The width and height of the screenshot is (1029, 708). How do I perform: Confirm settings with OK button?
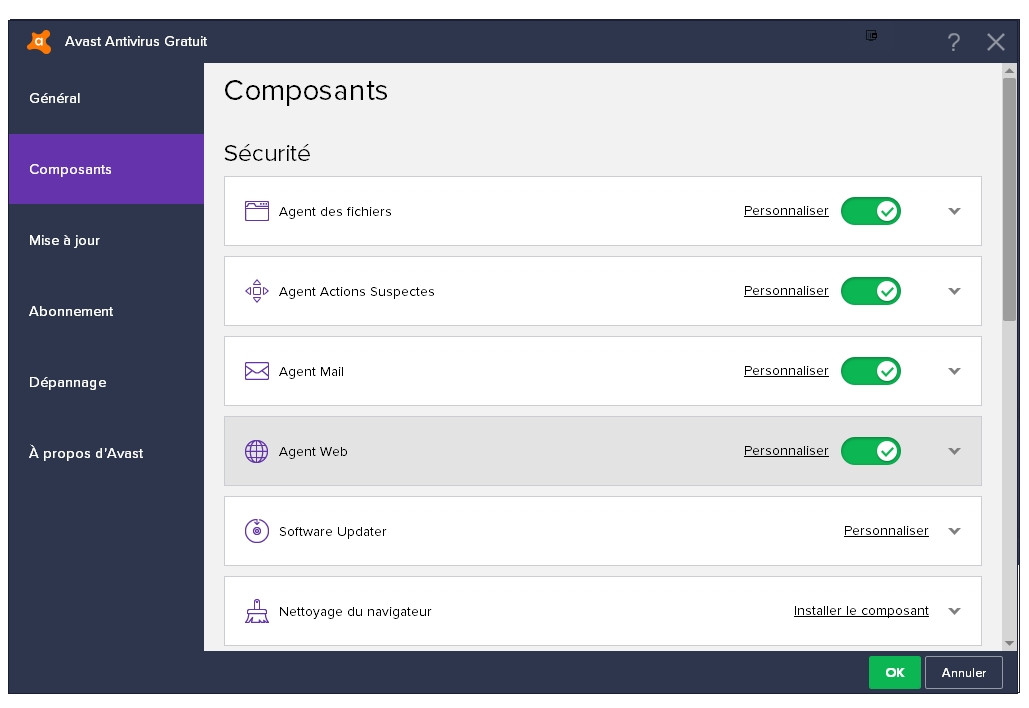click(894, 673)
